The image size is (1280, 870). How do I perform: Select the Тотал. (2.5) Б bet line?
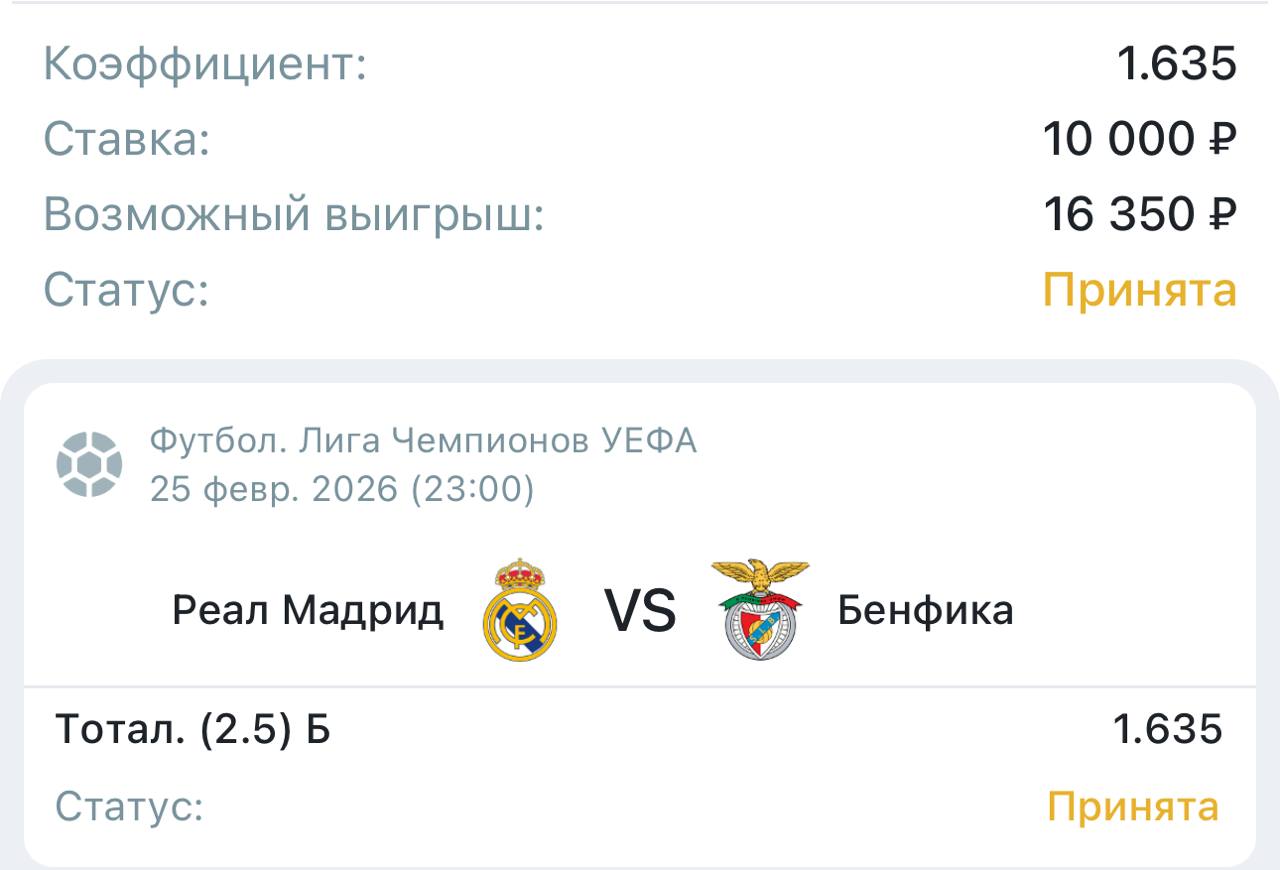click(193, 730)
